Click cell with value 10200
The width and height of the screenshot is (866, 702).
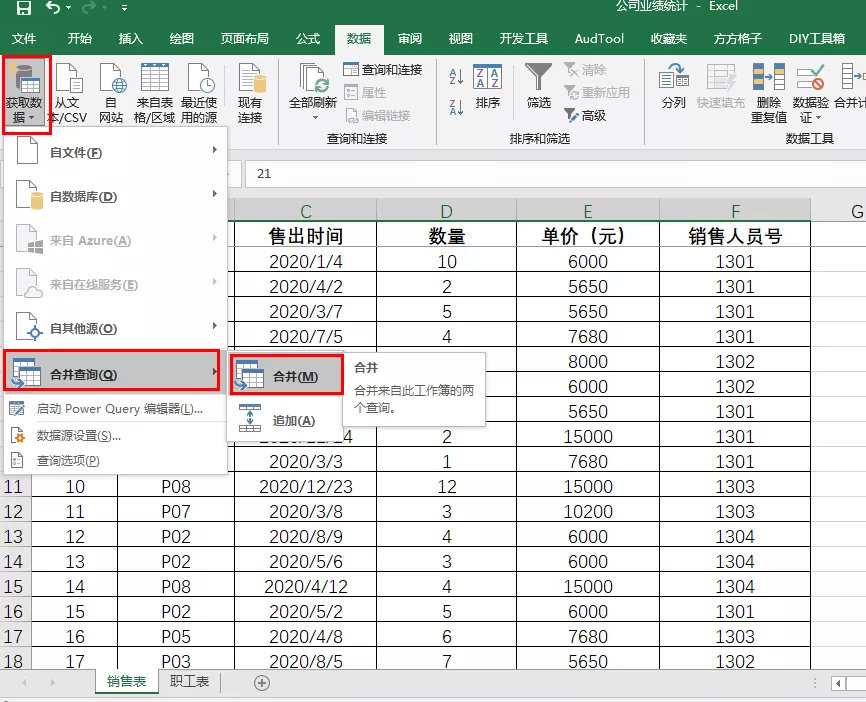588,511
